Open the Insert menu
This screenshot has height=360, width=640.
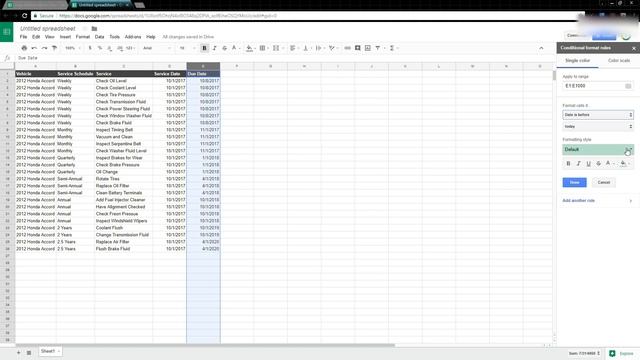coord(65,37)
